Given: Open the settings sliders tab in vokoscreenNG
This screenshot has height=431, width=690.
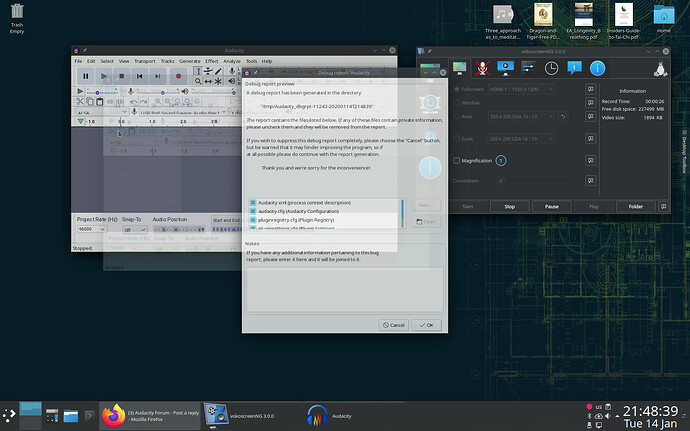Looking at the screenshot, I should coord(528,68).
